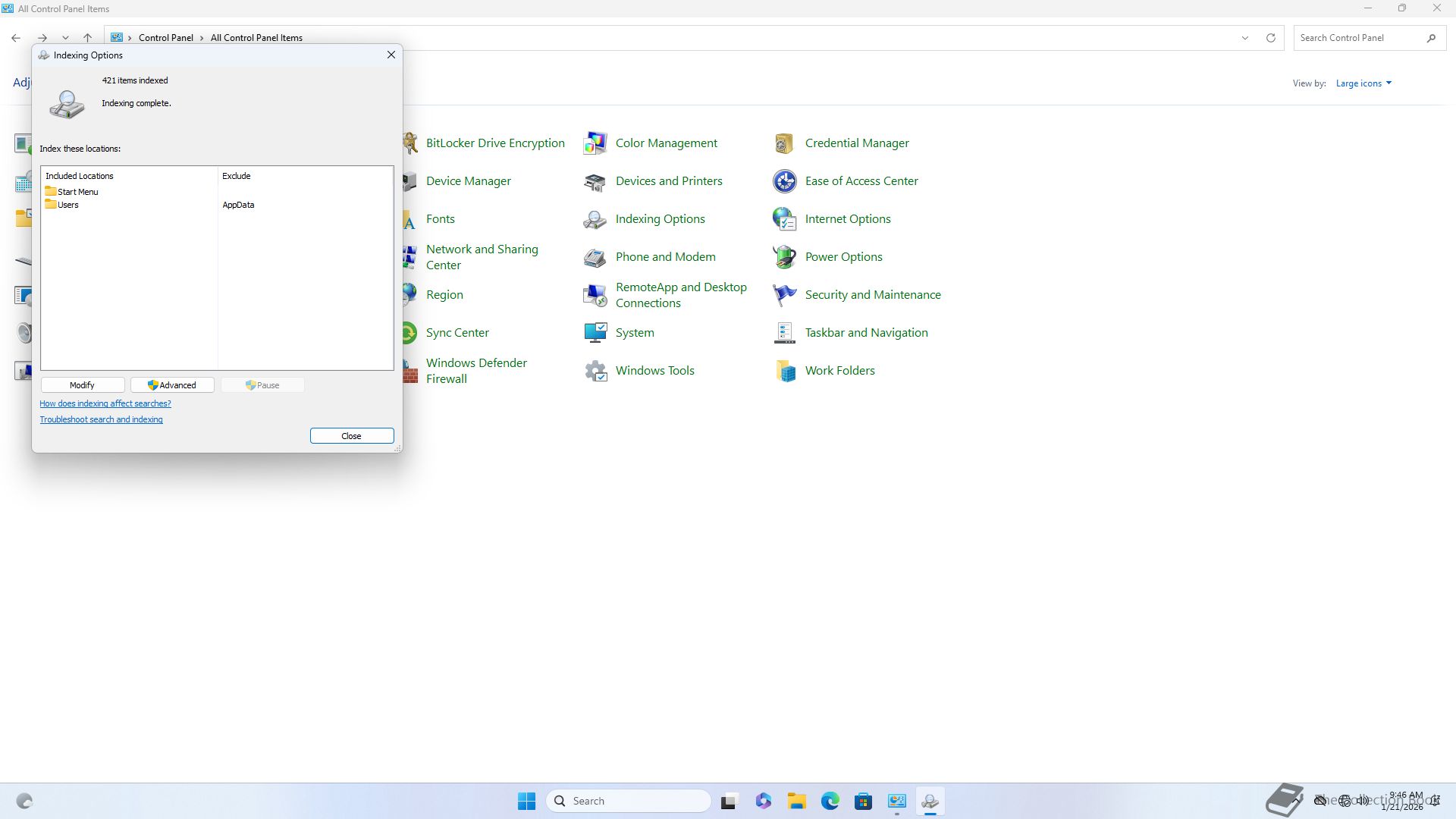Click the Phone and Modem icon
Viewport: 1456px width, 819px height.
[595, 257]
